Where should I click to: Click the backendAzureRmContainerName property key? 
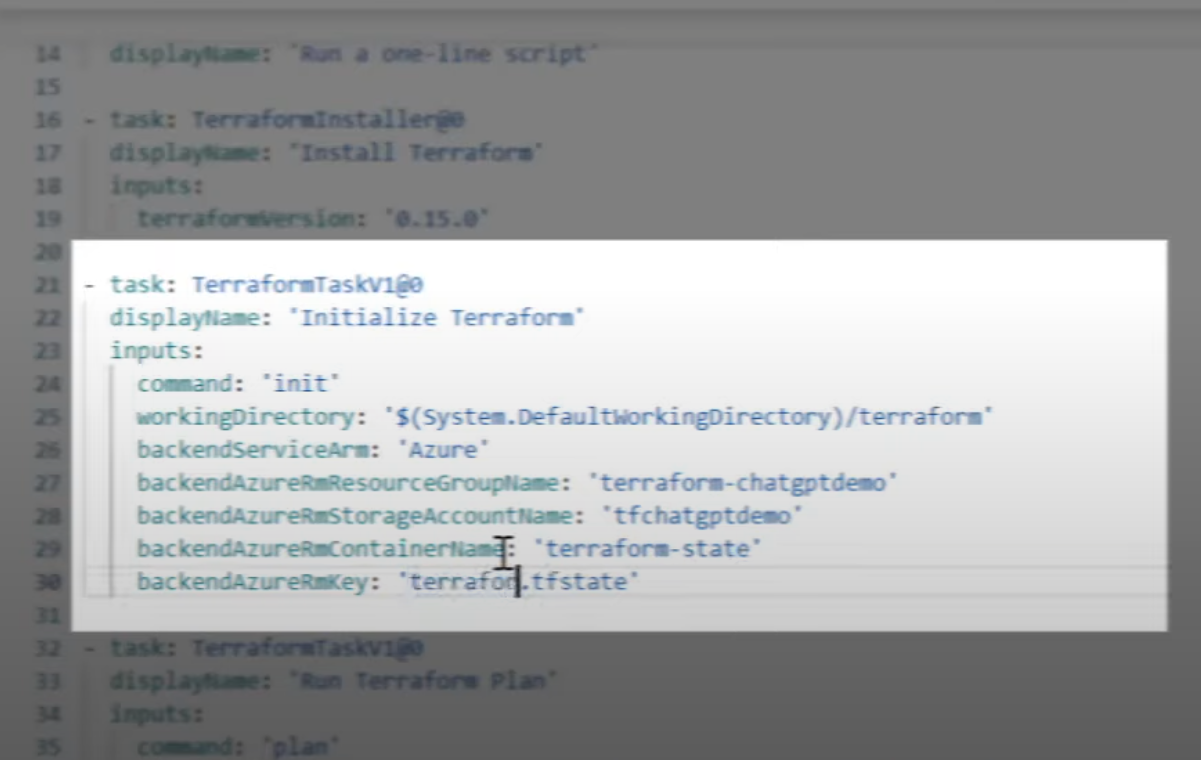coord(322,548)
